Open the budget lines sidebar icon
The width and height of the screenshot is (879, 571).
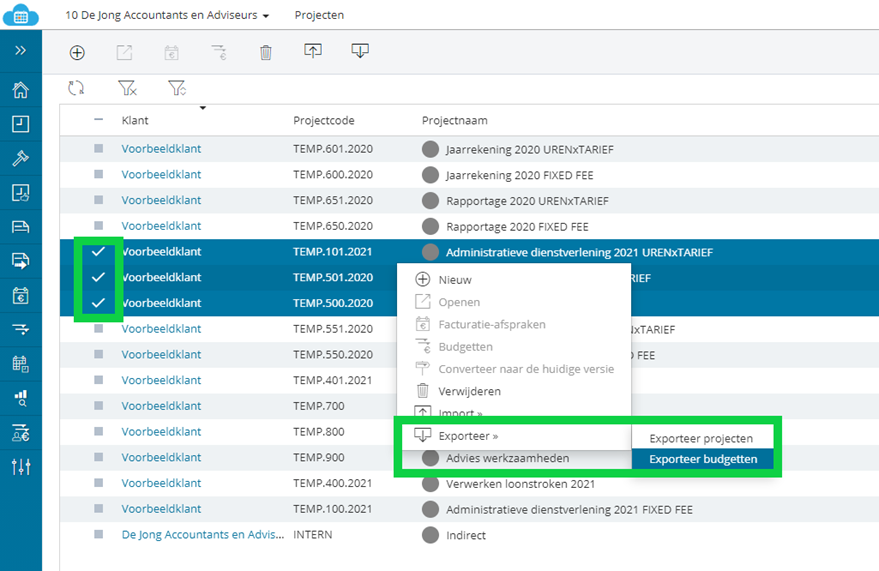tap(21, 329)
